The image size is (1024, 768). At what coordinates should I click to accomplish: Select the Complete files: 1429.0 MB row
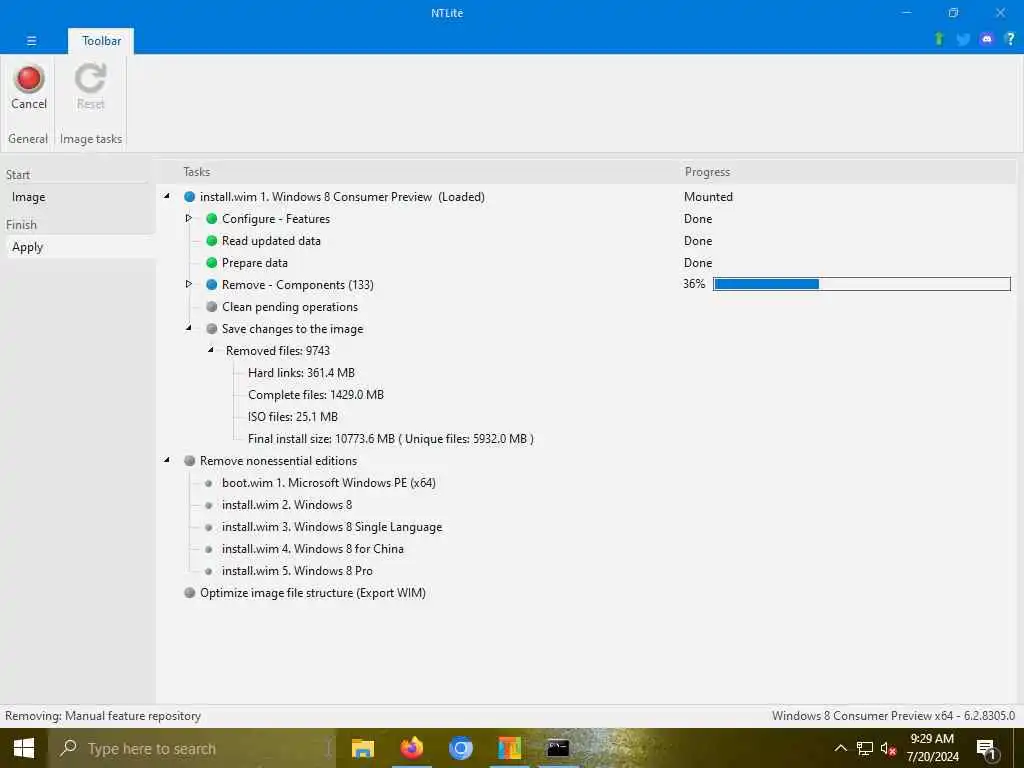tap(315, 395)
